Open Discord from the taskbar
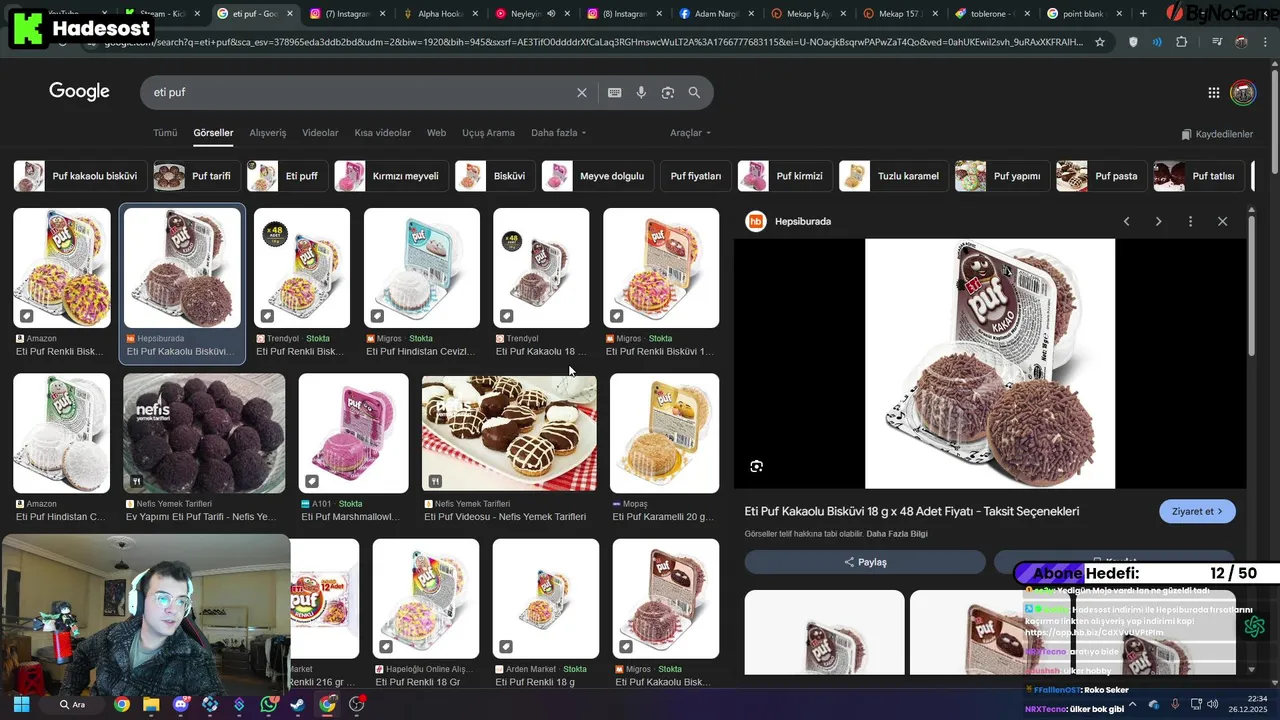Viewport: 1280px width, 720px height. [x=180, y=704]
